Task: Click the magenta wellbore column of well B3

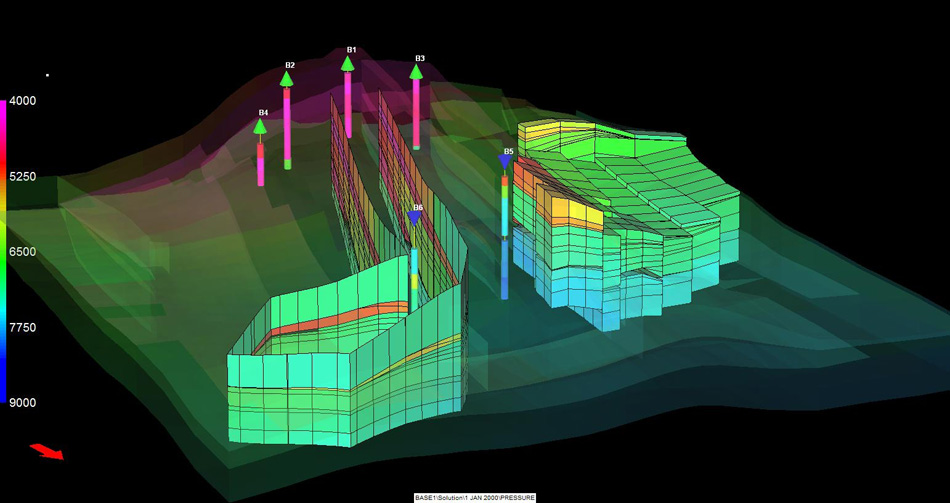Action: [x=416, y=110]
